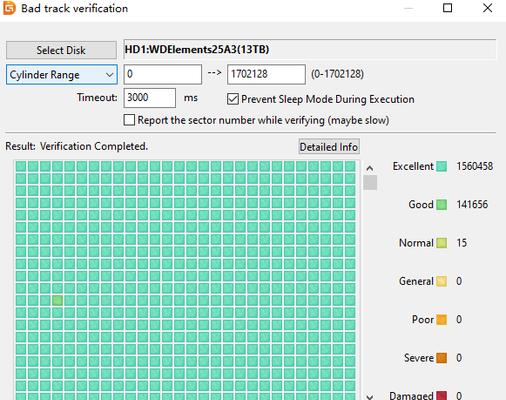
Task: Click the Normal light-green legend swatch
Action: click(441, 243)
